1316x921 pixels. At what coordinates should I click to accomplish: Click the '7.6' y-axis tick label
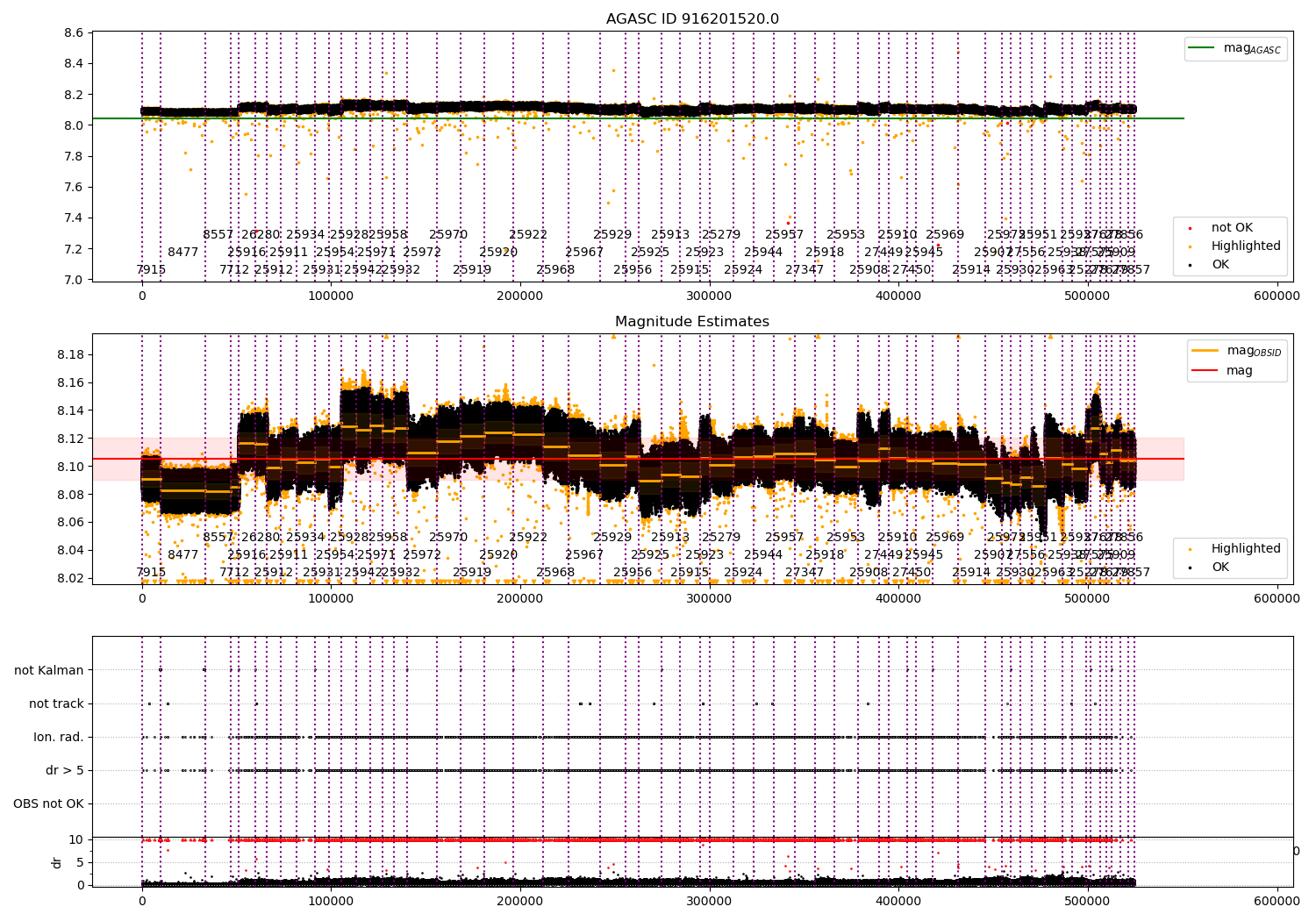[74, 187]
